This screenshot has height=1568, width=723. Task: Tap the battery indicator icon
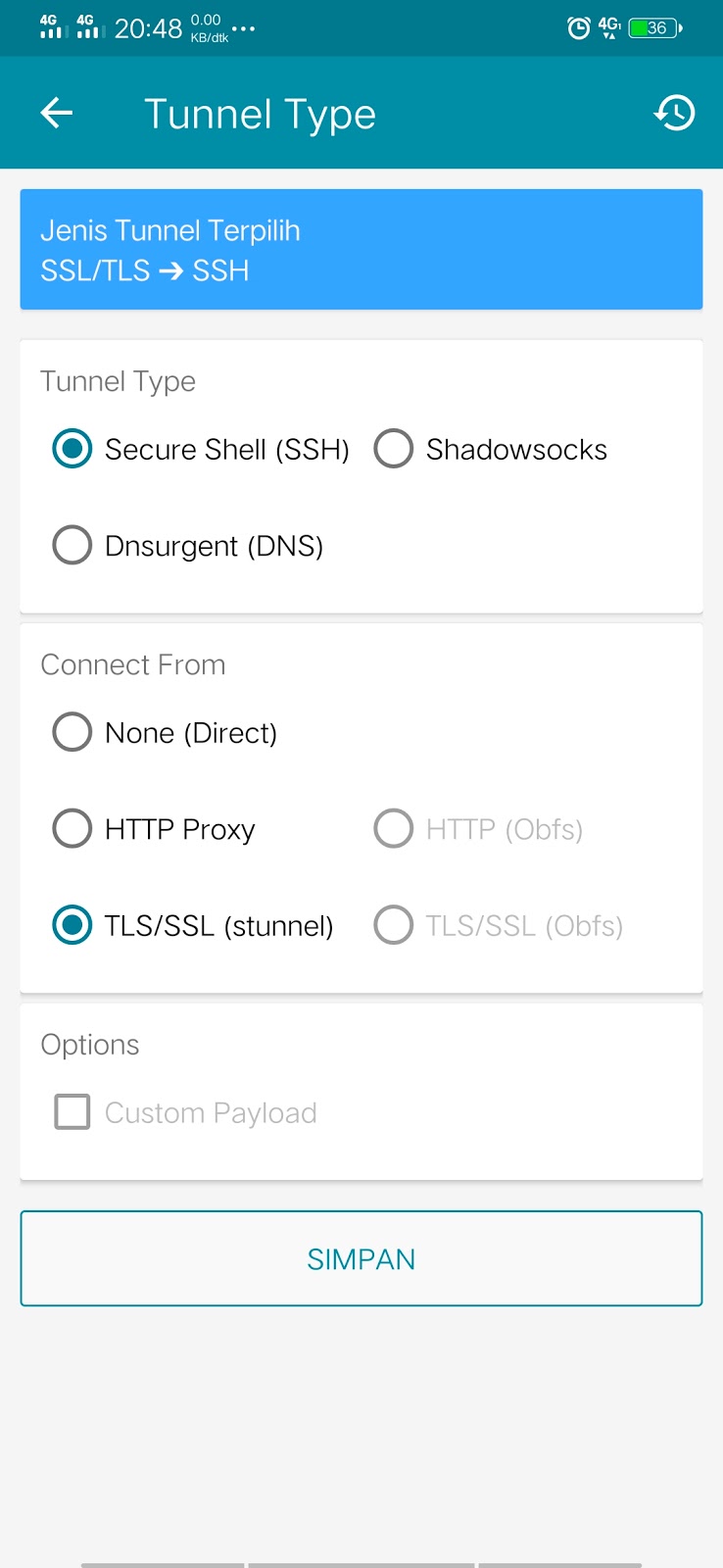point(655,28)
